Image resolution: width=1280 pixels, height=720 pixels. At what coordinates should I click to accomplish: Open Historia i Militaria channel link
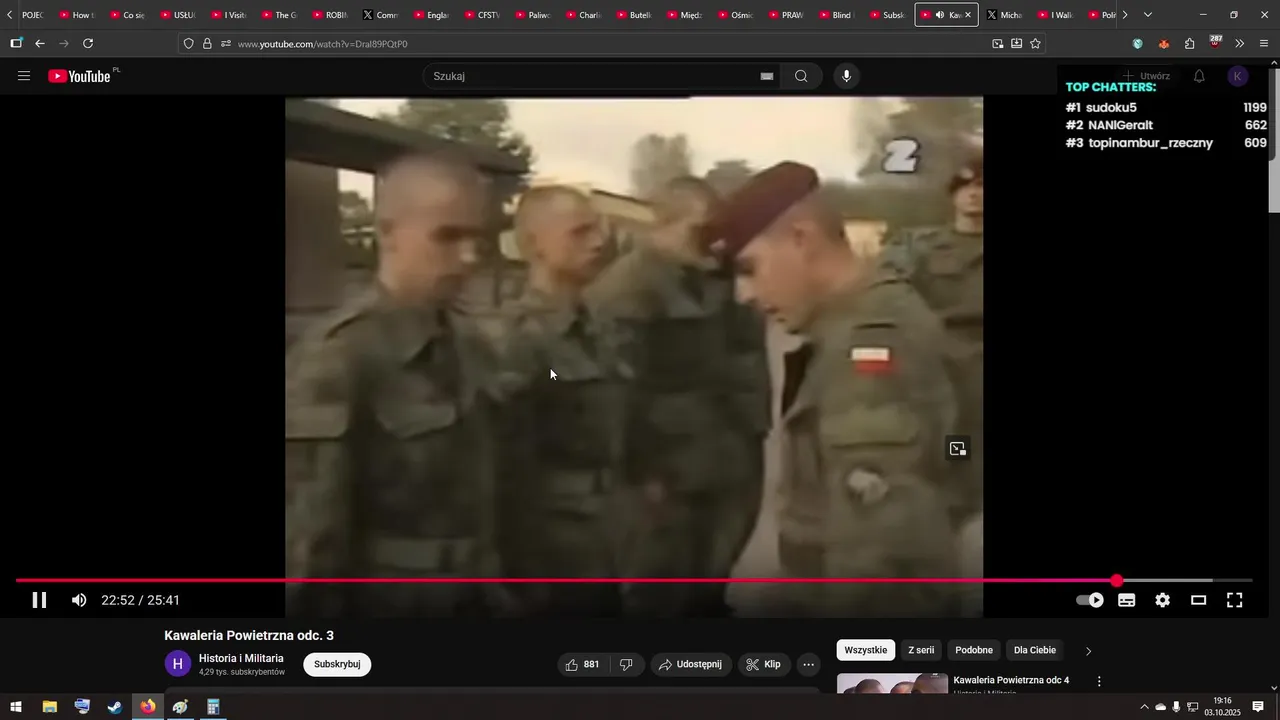click(x=241, y=658)
